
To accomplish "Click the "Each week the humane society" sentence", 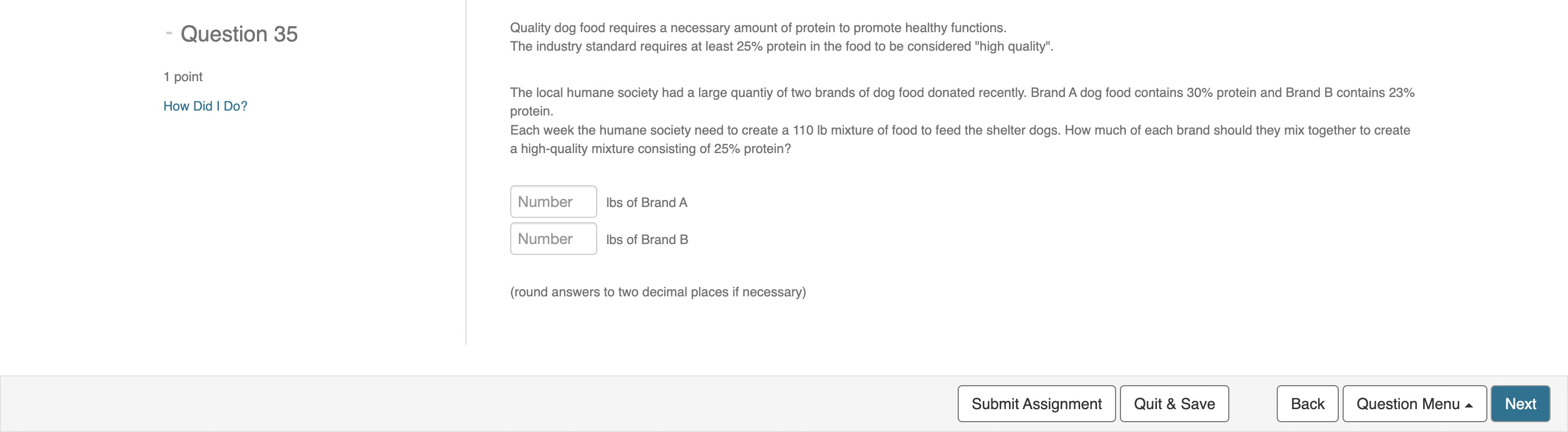I will (x=959, y=130).
